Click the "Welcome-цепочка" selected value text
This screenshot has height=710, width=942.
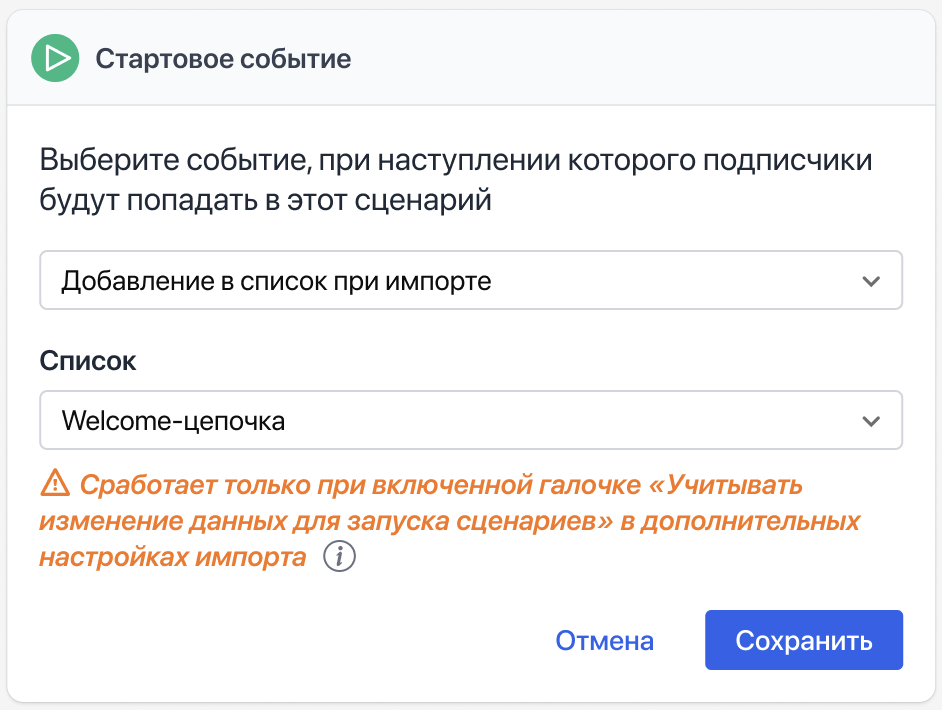pos(173,421)
